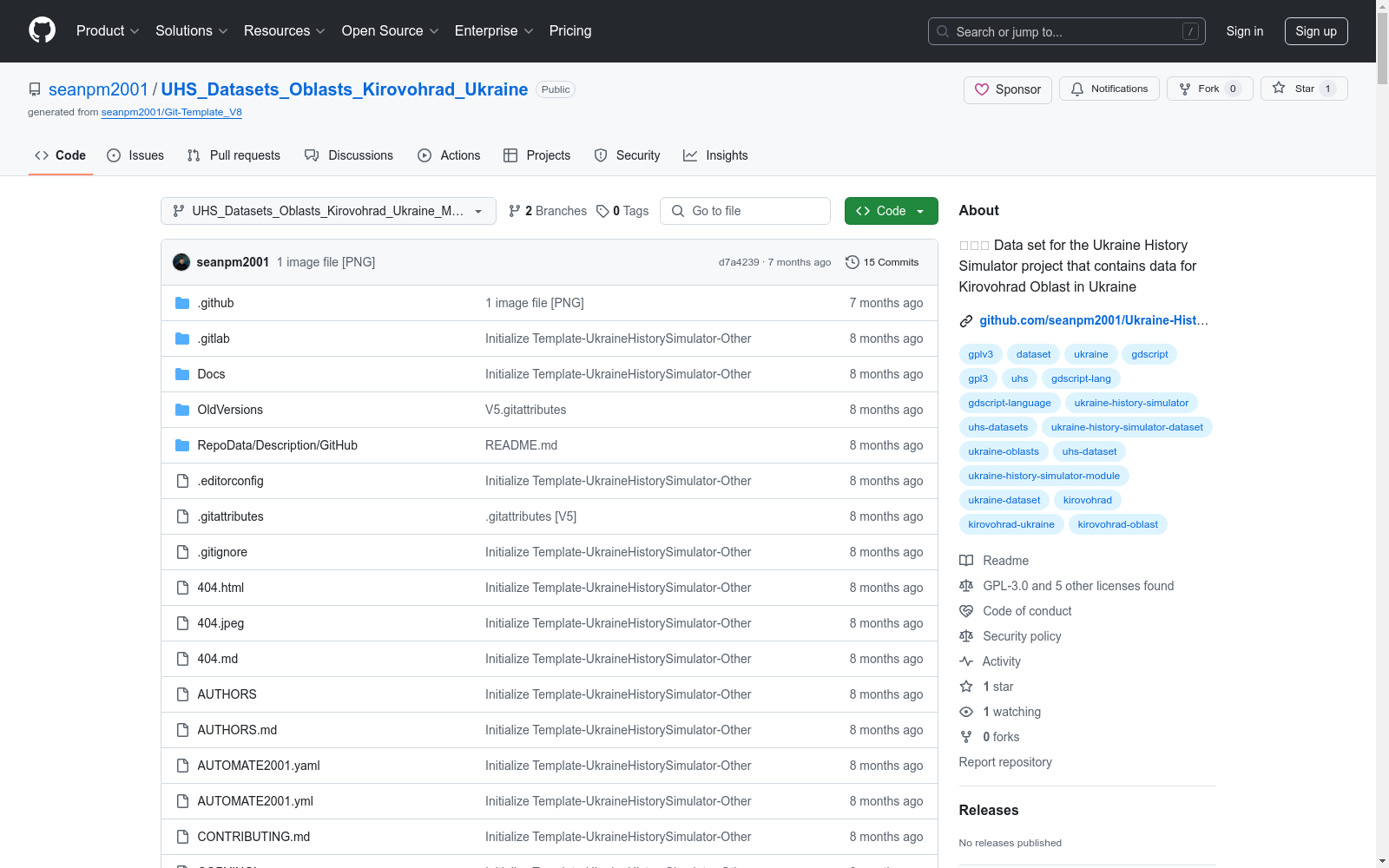Switch to the Issues tab

[135, 155]
